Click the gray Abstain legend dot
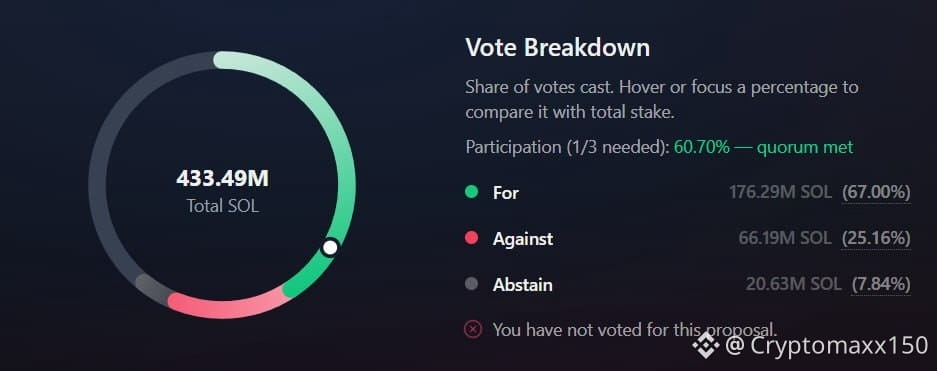The height and width of the screenshot is (371, 937). (472, 284)
